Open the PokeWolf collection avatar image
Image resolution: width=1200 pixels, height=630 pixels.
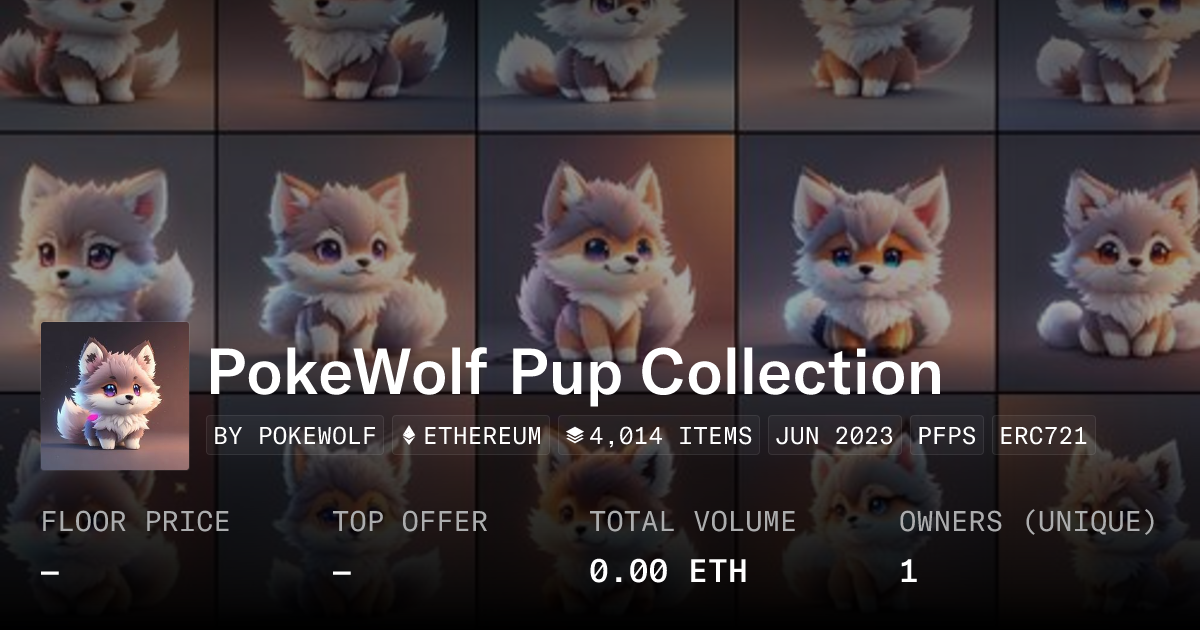115,396
